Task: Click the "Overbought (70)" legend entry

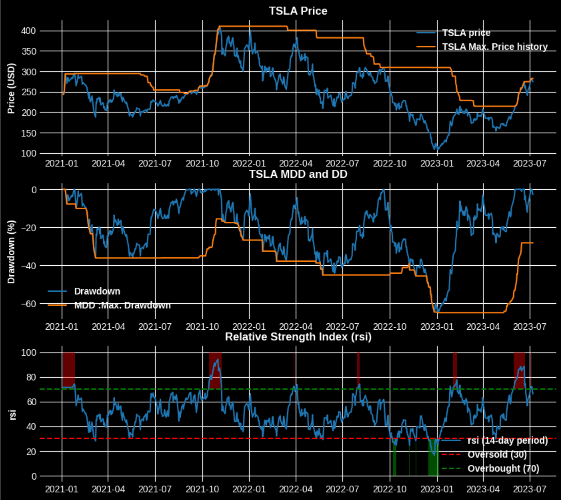Action: (x=503, y=469)
